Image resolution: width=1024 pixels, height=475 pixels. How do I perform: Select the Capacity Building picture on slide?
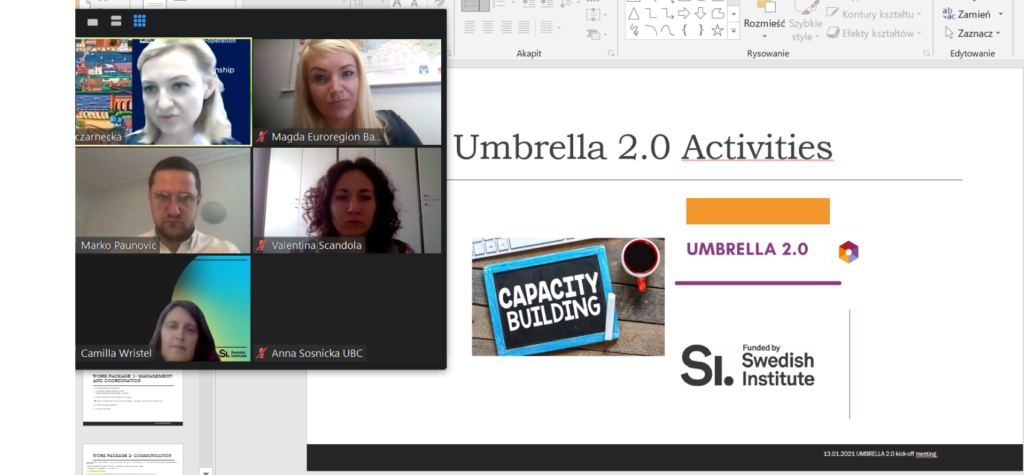point(568,297)
